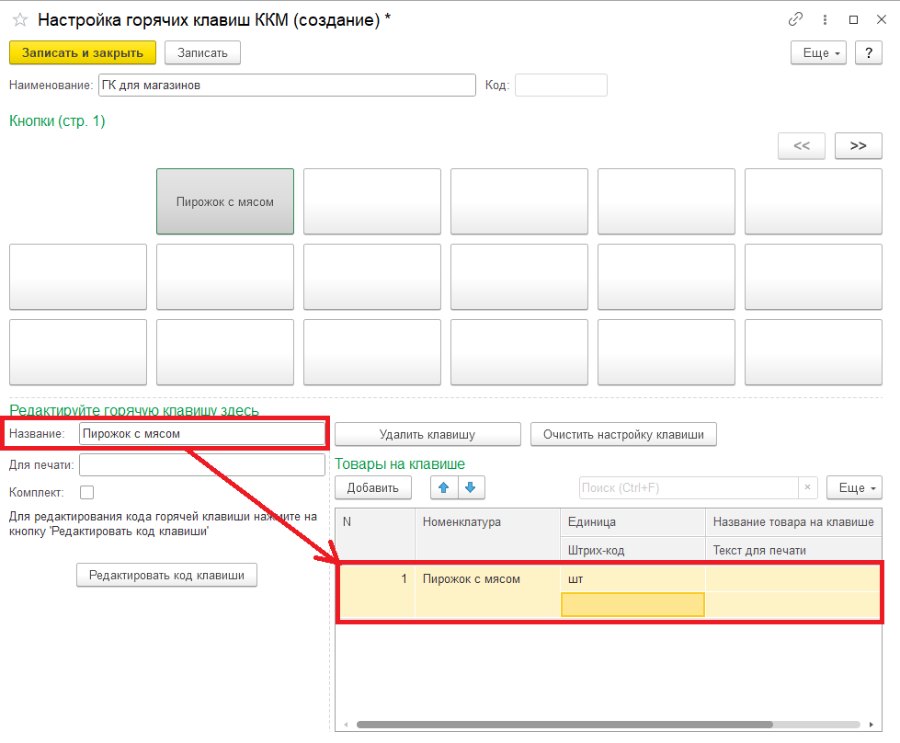Click the Наименование input field
Screen dimensions: 900x743
(287, 85)
